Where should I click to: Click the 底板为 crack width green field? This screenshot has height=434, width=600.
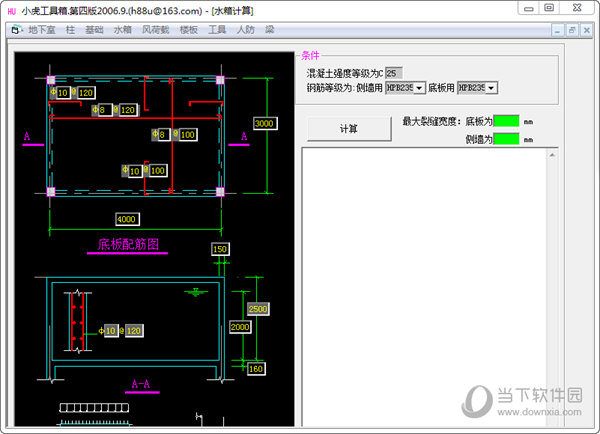[506, 121]
